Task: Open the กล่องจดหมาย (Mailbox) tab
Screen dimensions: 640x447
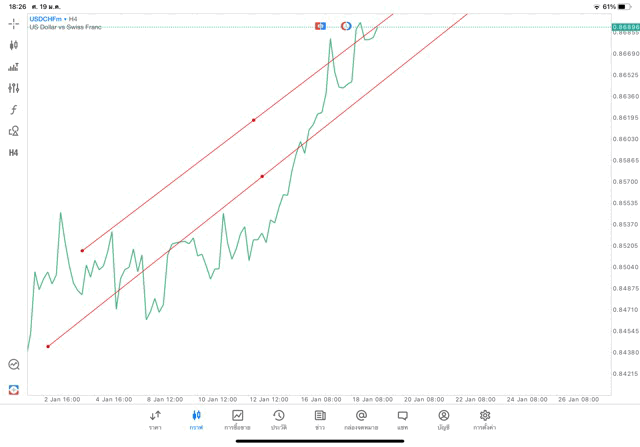Action: tap(361, 420)
